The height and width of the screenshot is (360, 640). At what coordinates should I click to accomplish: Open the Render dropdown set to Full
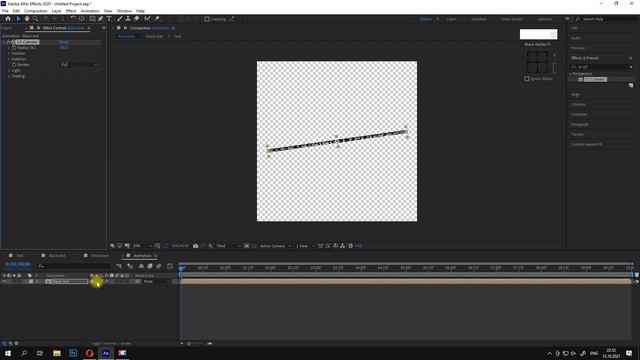point(79,65)
